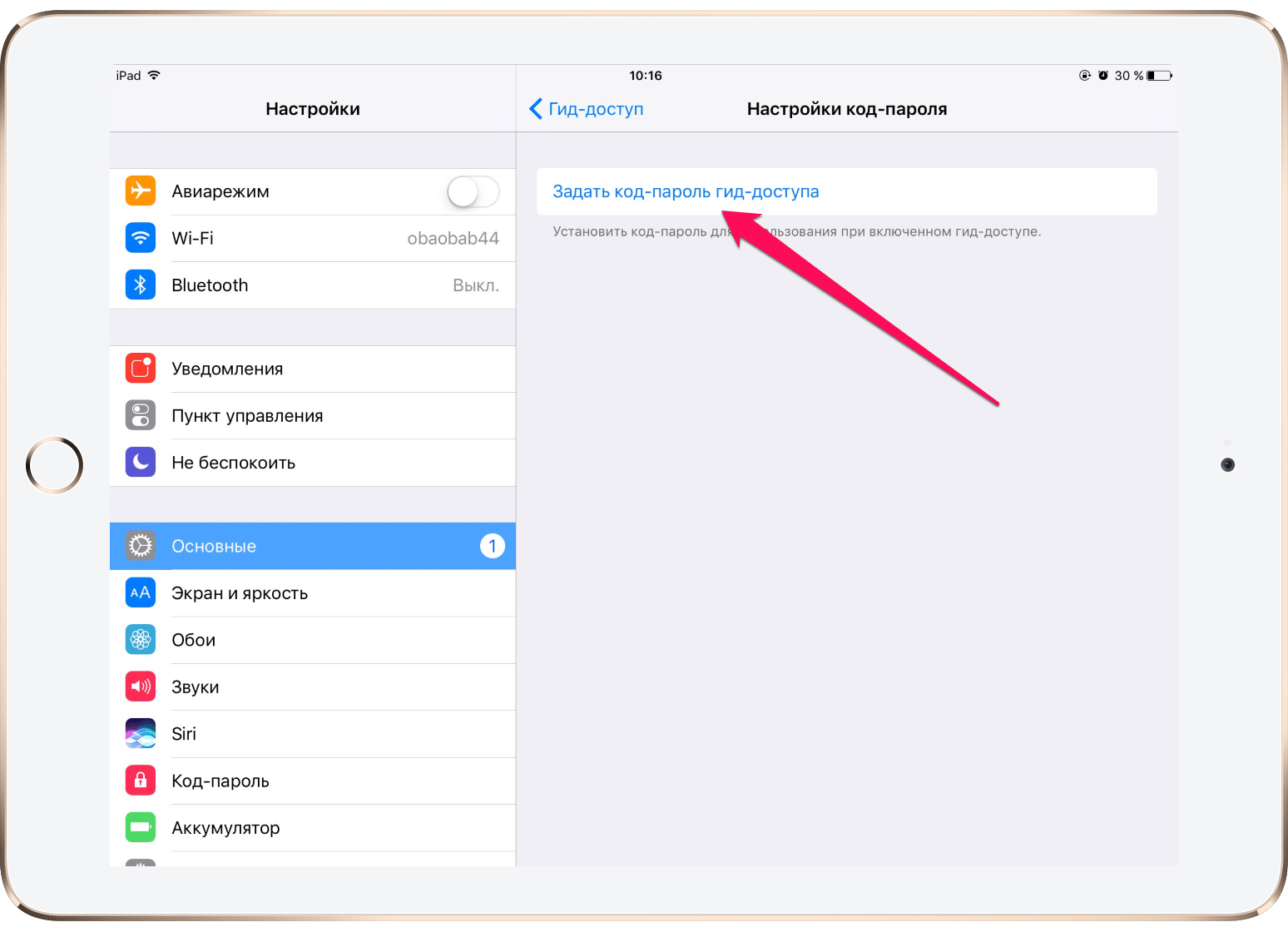Viewport: 1288px width, 932px height.
Task: Click the Пункт управления icon
Action: coord(141,415)
